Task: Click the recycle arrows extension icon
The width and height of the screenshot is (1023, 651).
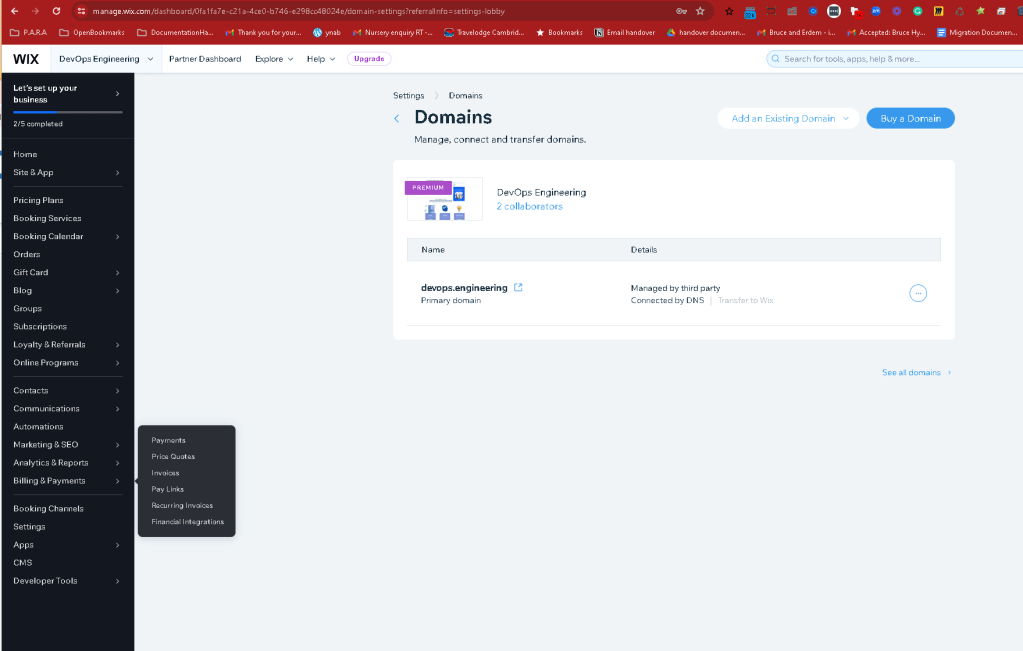Action: coord(959,12)
